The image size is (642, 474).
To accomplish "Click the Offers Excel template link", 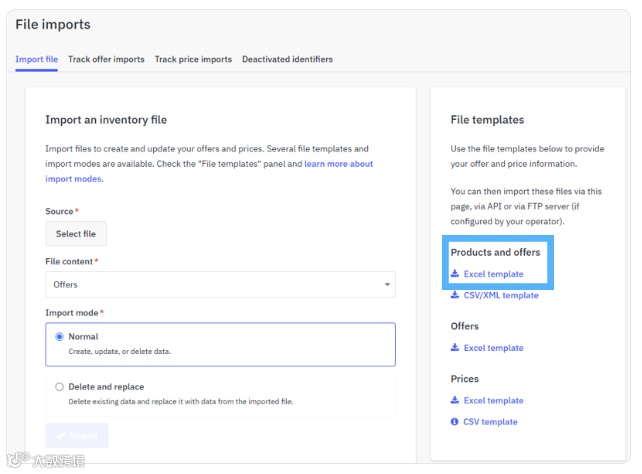I will click(493, 348).
